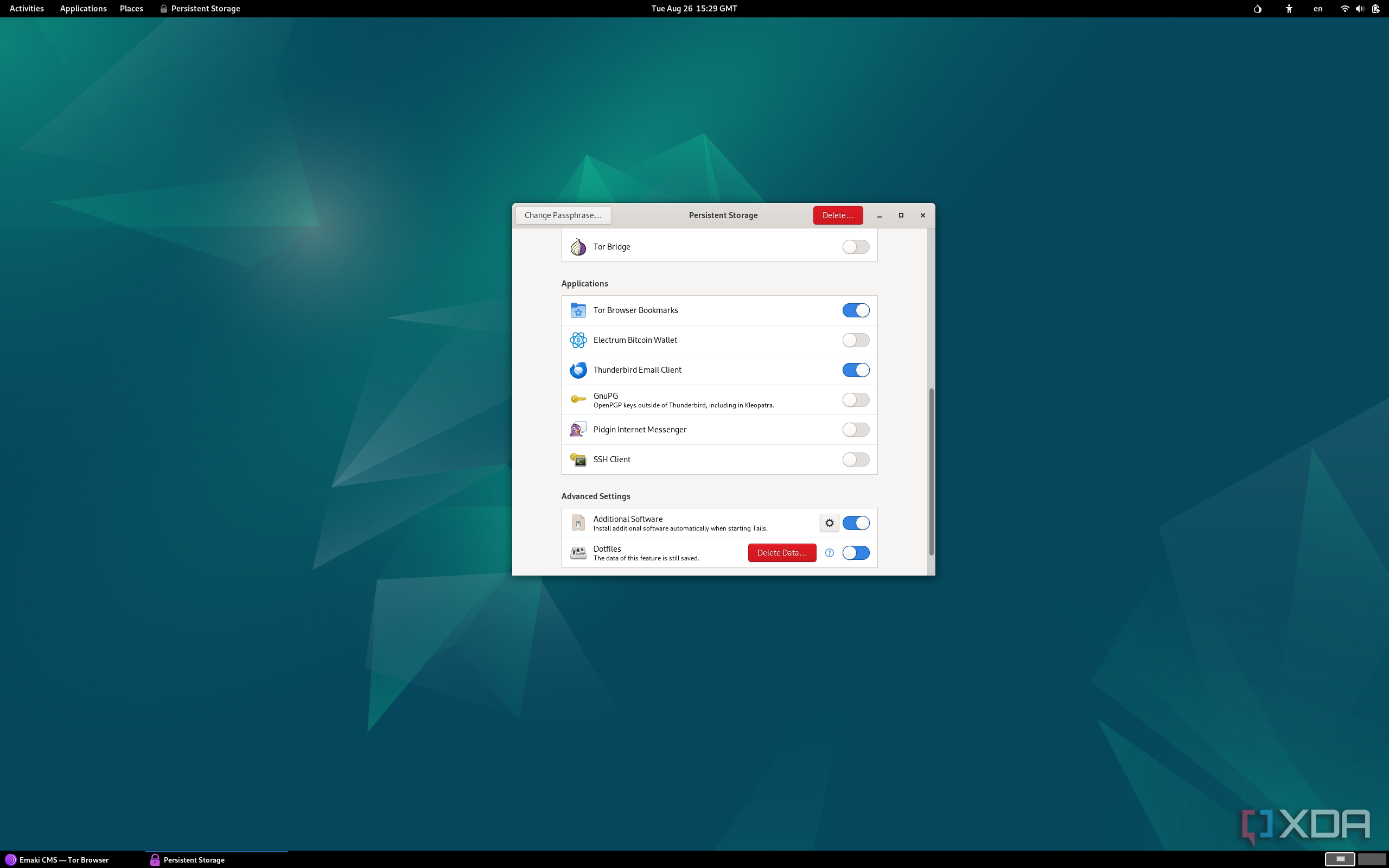Open the clock and calendar dropdown
This screenshot has height=868, width=1389.
pos(693,9)
